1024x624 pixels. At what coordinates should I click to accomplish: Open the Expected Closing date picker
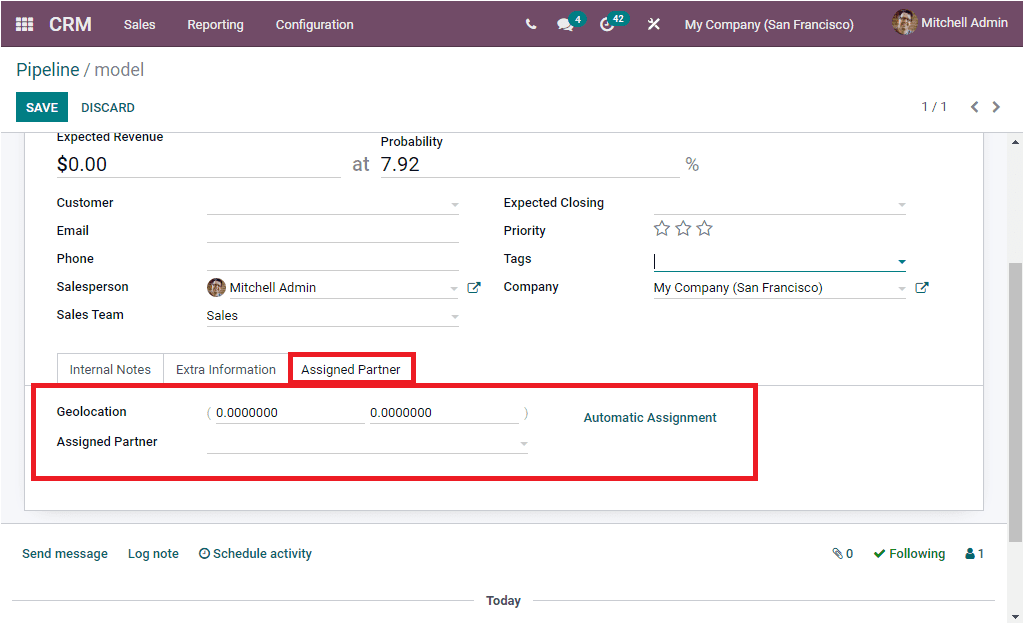point(780,203)
